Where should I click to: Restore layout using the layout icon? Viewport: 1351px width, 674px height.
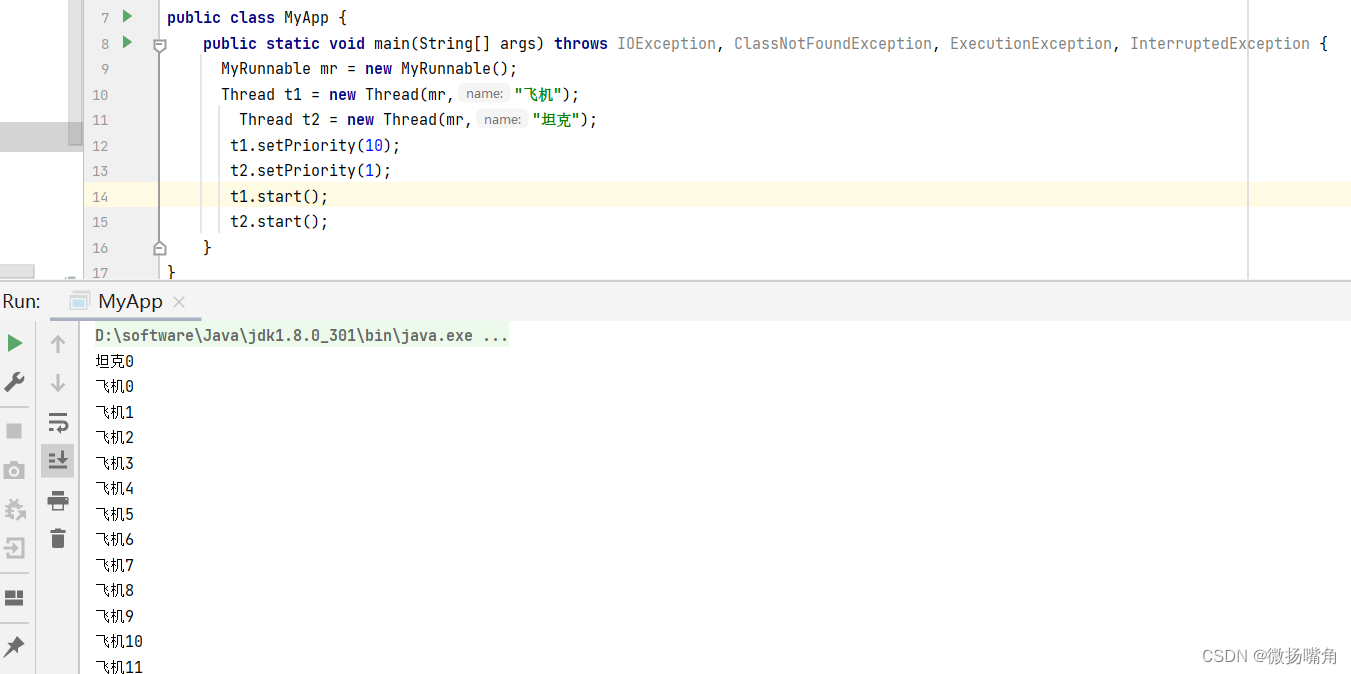pyautogui.click(x=14, y=598)
